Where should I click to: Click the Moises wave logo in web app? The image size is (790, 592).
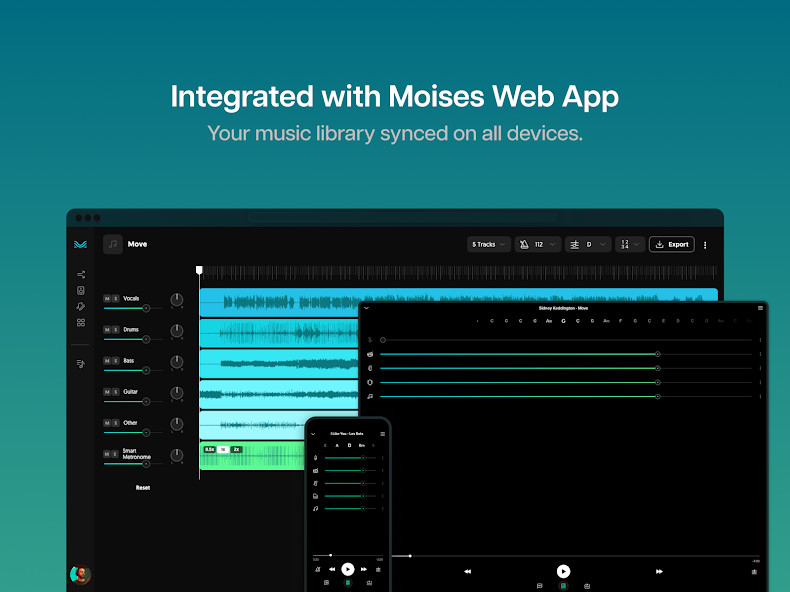(x=81, y=244)
